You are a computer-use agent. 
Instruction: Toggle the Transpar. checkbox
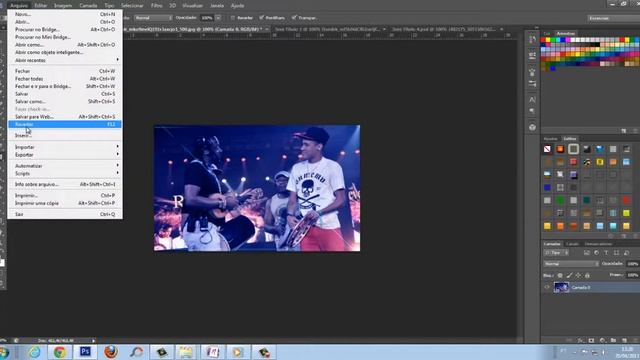click(x=294, y=18)
